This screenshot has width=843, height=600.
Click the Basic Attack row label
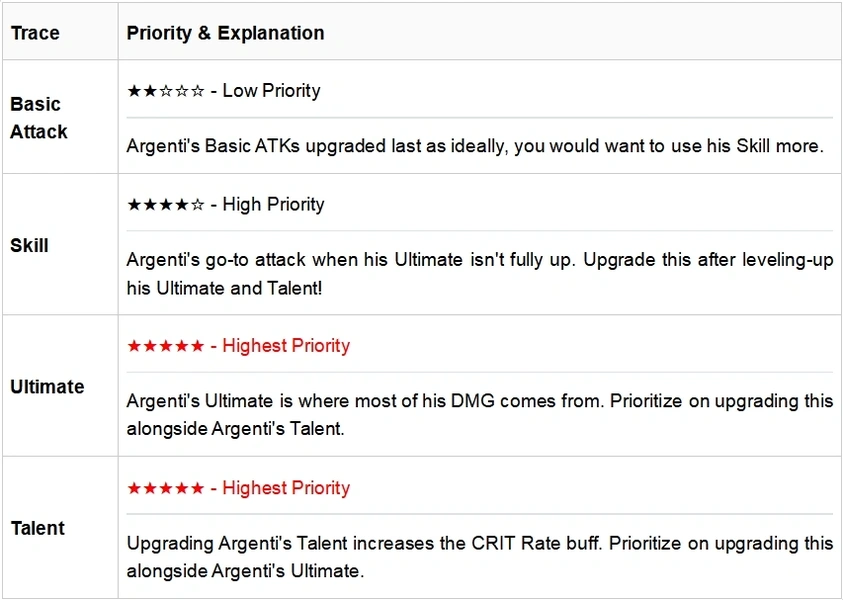(x=39, y=118)
